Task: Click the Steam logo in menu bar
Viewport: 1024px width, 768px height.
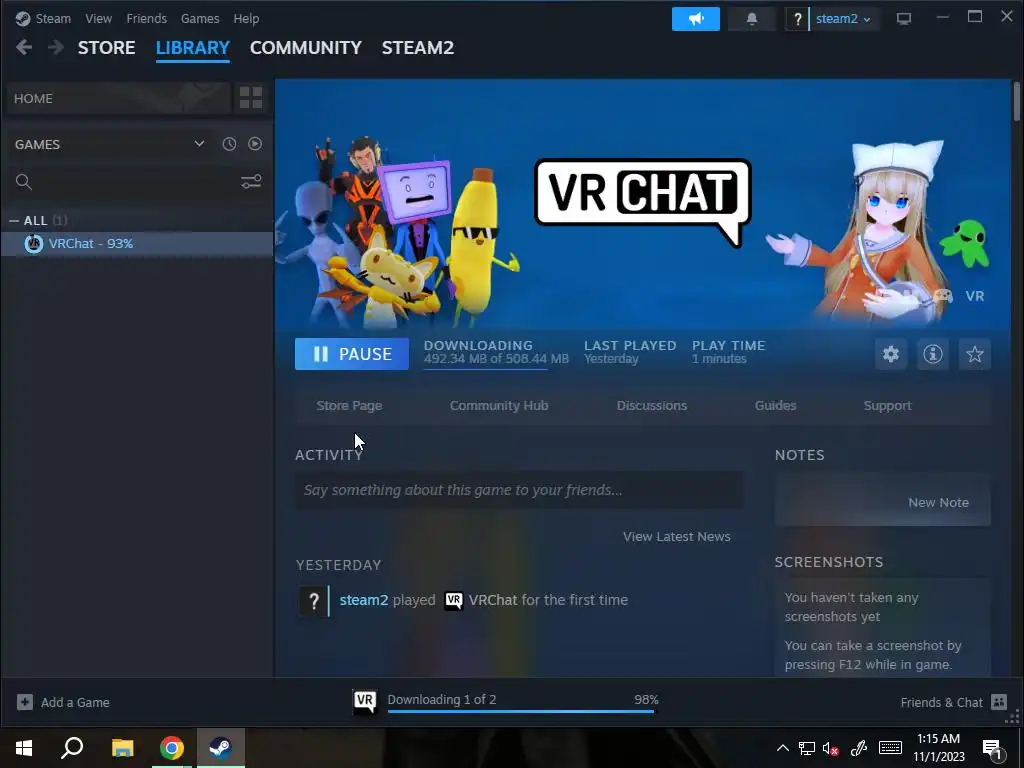Action: [23, 18]
